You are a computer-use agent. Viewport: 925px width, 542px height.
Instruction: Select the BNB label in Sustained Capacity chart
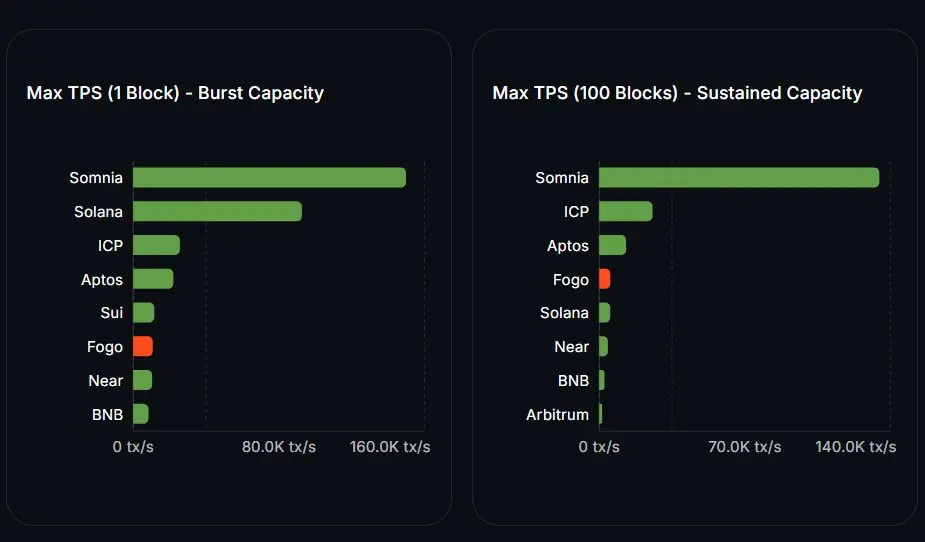click(x=573, y=380)
